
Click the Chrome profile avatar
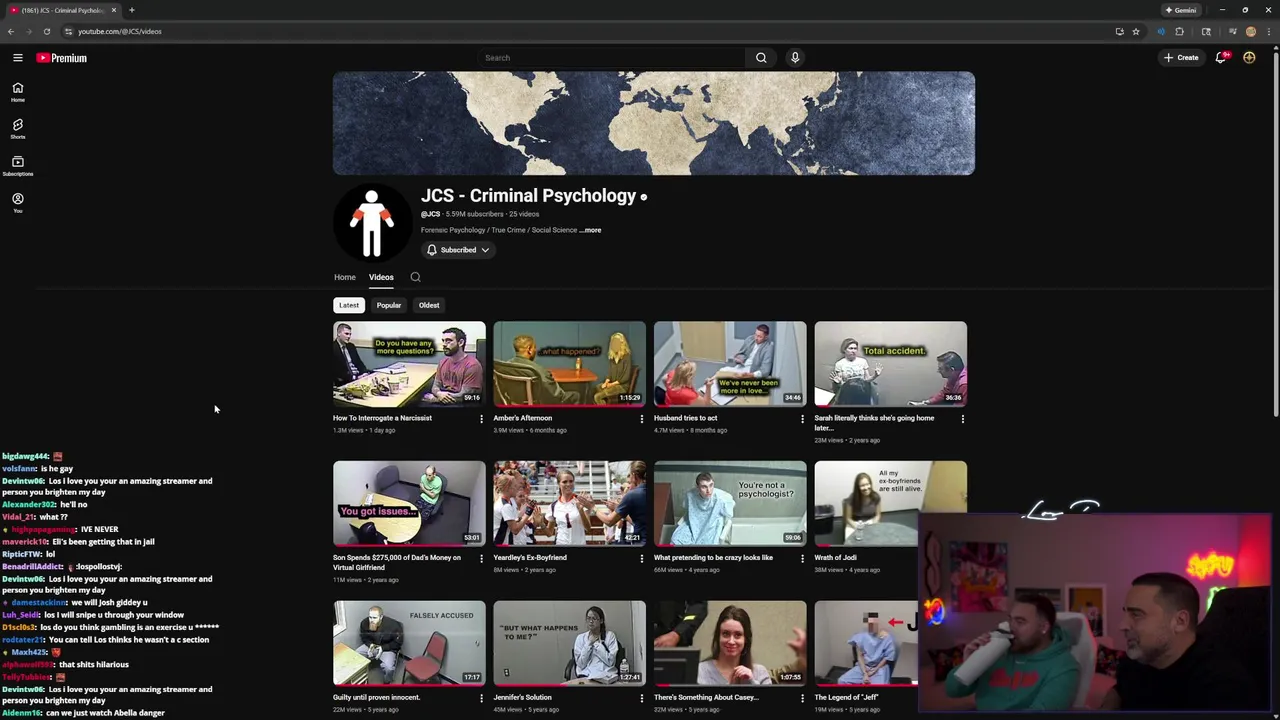[x=1250, y=31]
